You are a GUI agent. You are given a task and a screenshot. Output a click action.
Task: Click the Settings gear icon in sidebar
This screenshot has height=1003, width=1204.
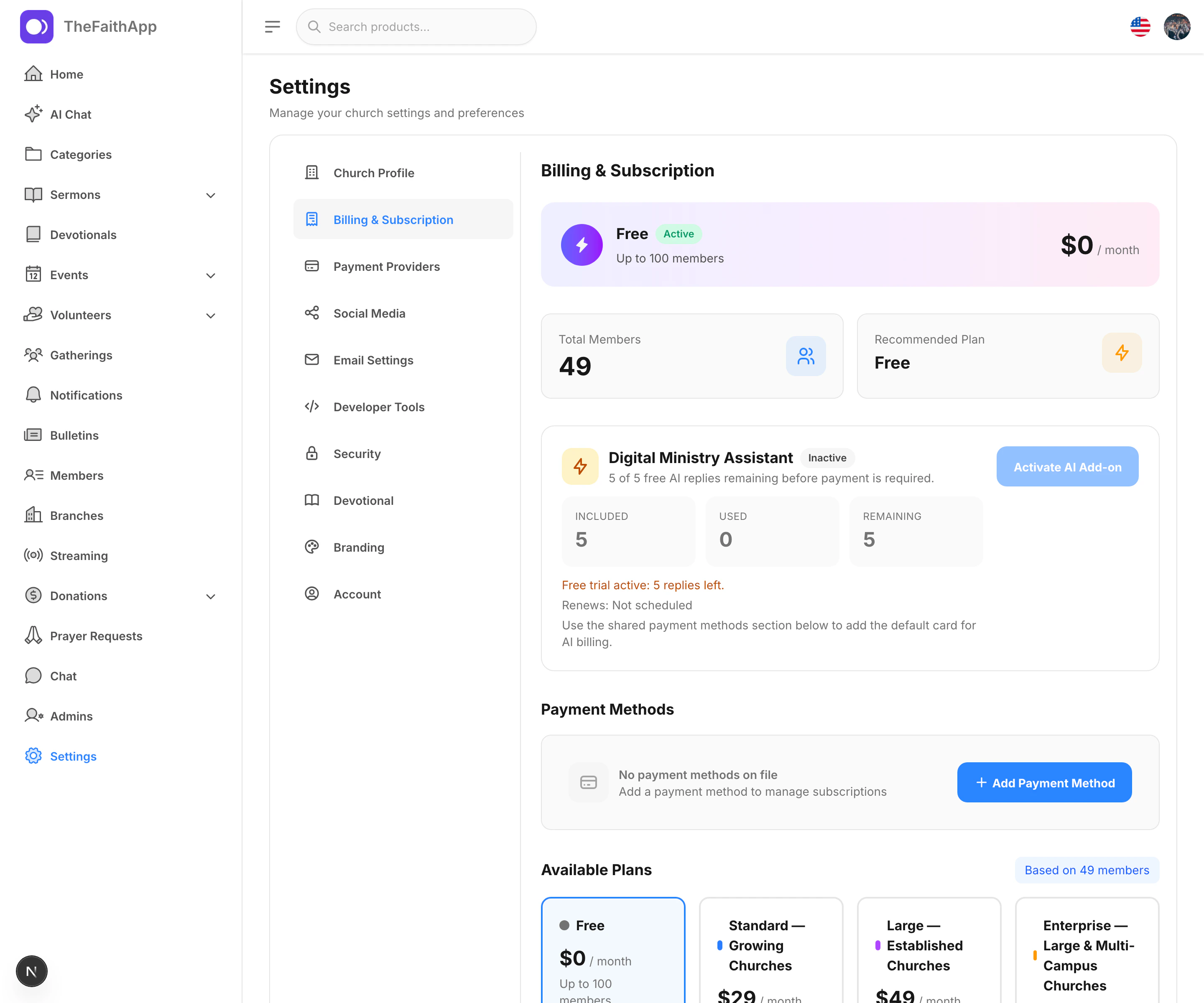[33, 756]
